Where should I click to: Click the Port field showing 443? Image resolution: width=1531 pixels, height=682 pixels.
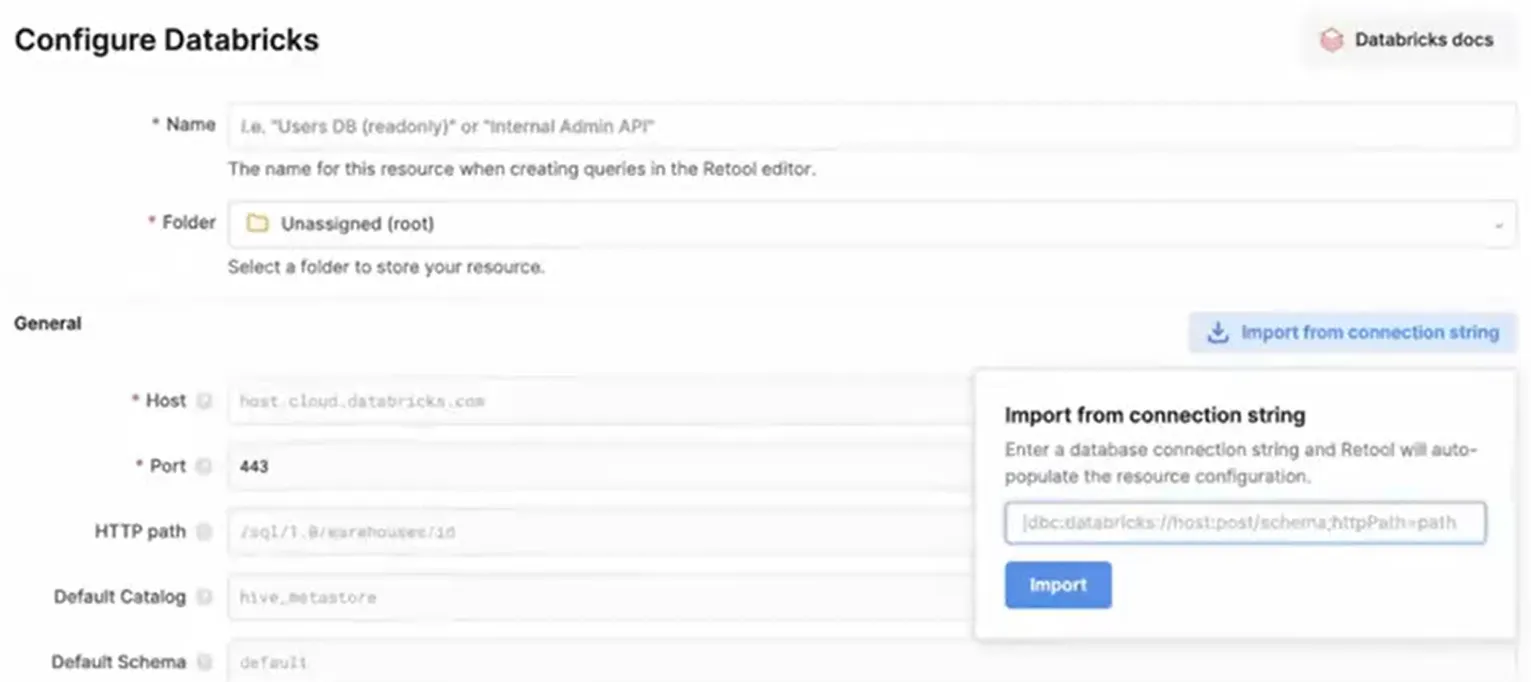click(x=600, y=466)
